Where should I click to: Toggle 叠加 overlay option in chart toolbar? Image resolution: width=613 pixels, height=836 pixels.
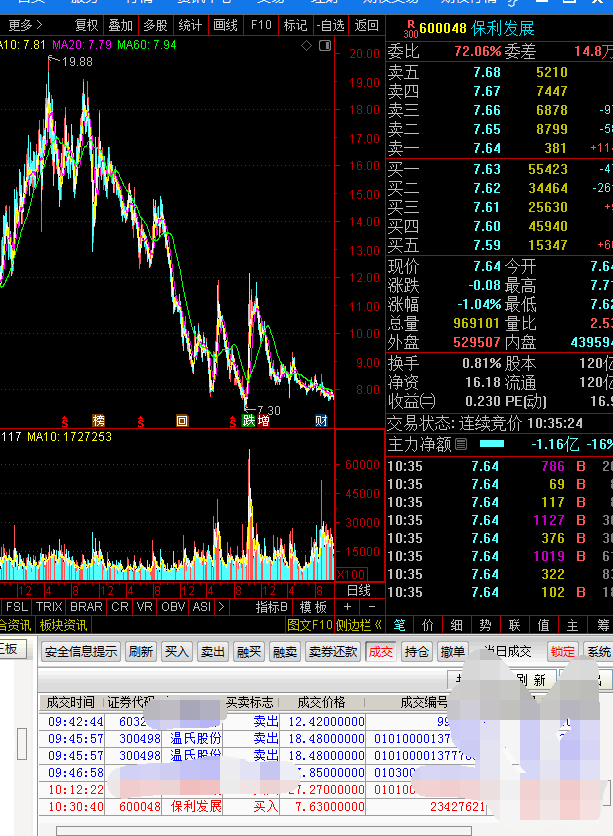pyautogui.click(x=120, y=25)
